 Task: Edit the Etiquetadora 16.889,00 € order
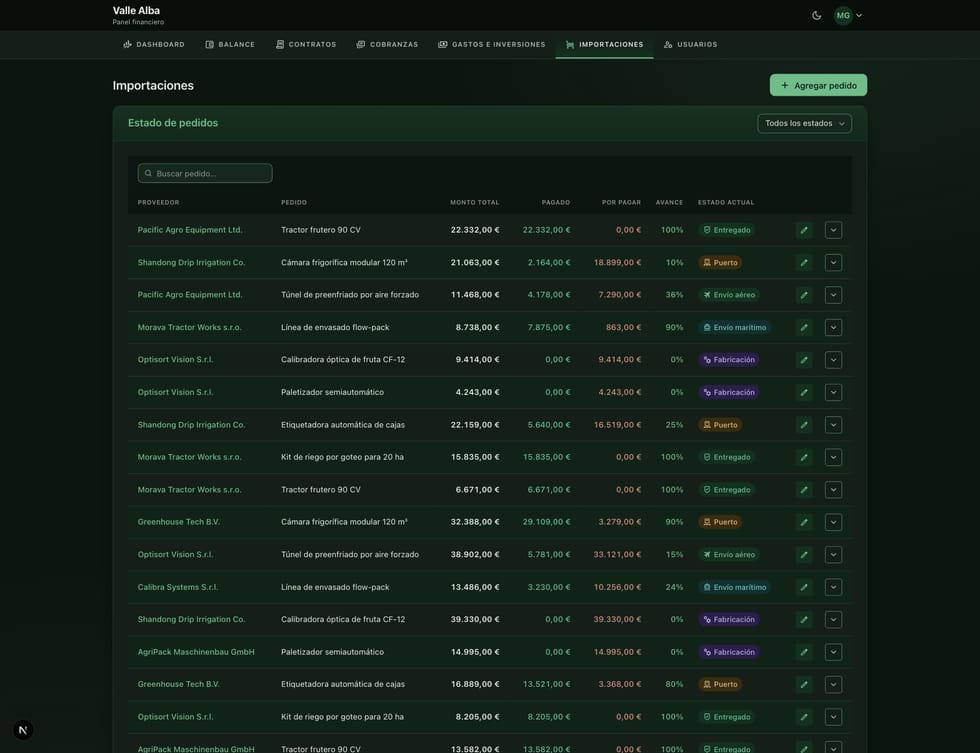pyautogui.click(x=804, y=684)
